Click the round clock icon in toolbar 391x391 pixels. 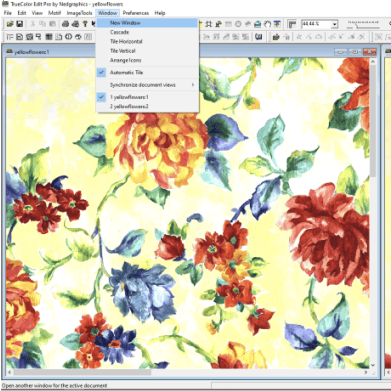pos(238,24)
